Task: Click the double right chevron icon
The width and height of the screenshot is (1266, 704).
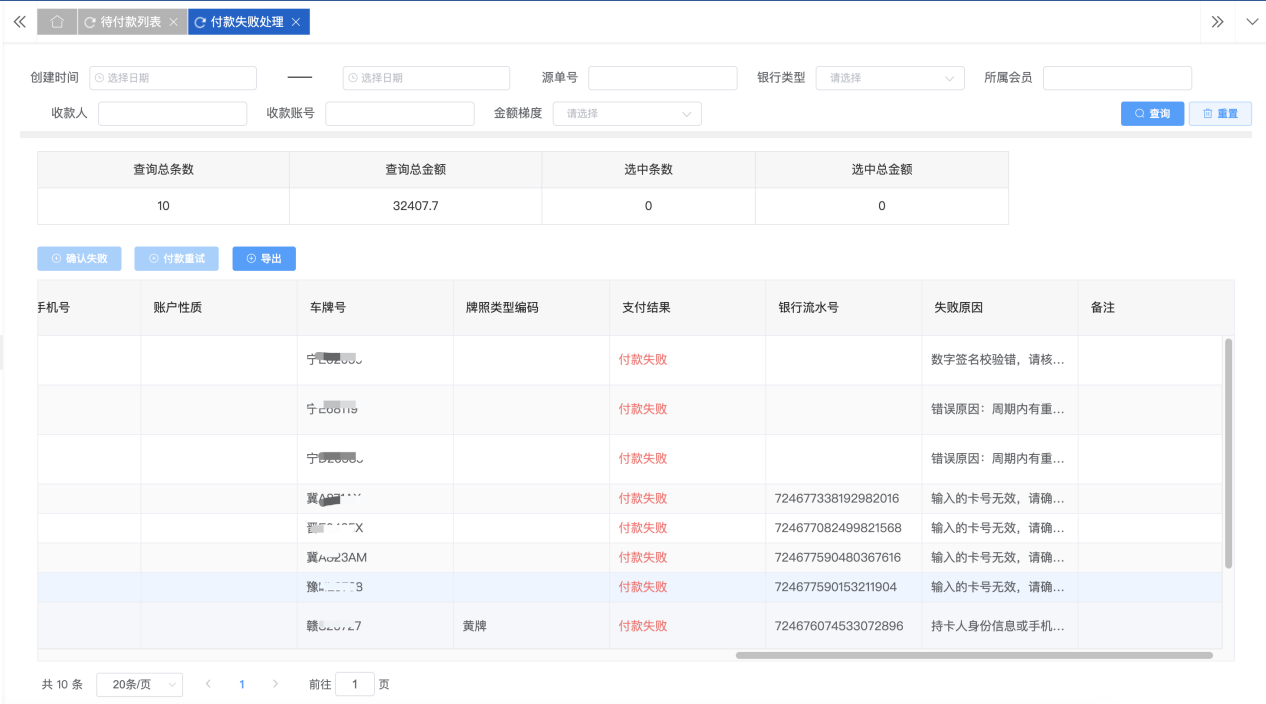Action: click(x=1217, y=22)
